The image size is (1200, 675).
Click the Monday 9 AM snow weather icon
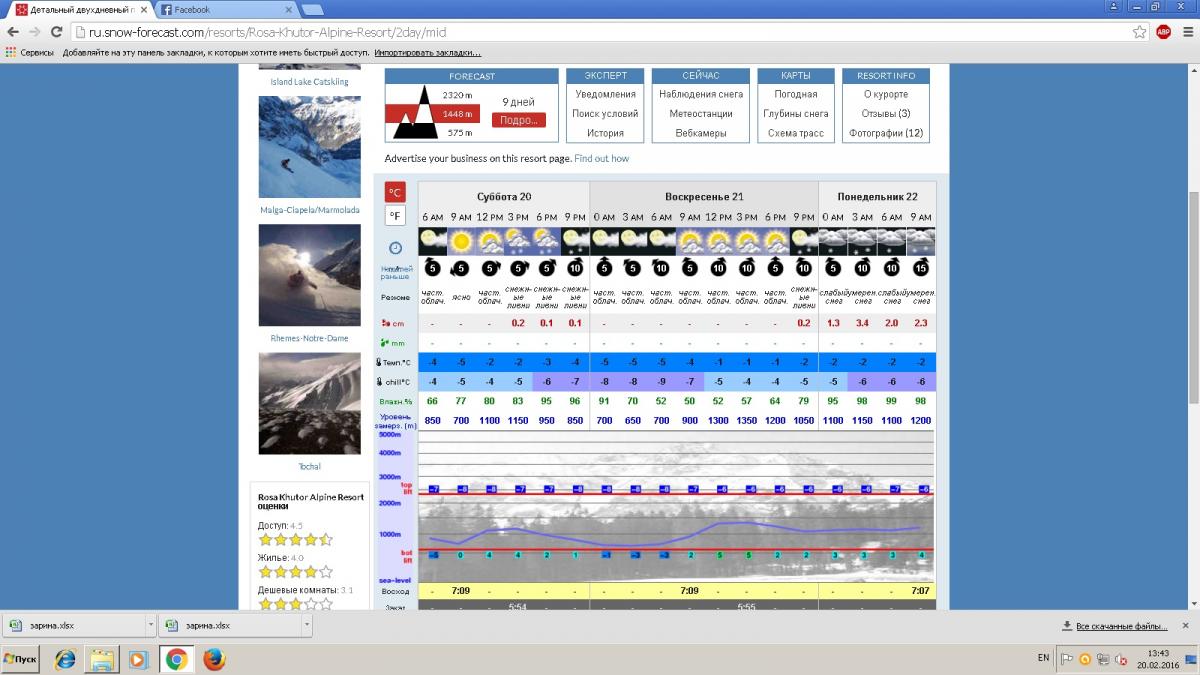click(x=921, y=241)
